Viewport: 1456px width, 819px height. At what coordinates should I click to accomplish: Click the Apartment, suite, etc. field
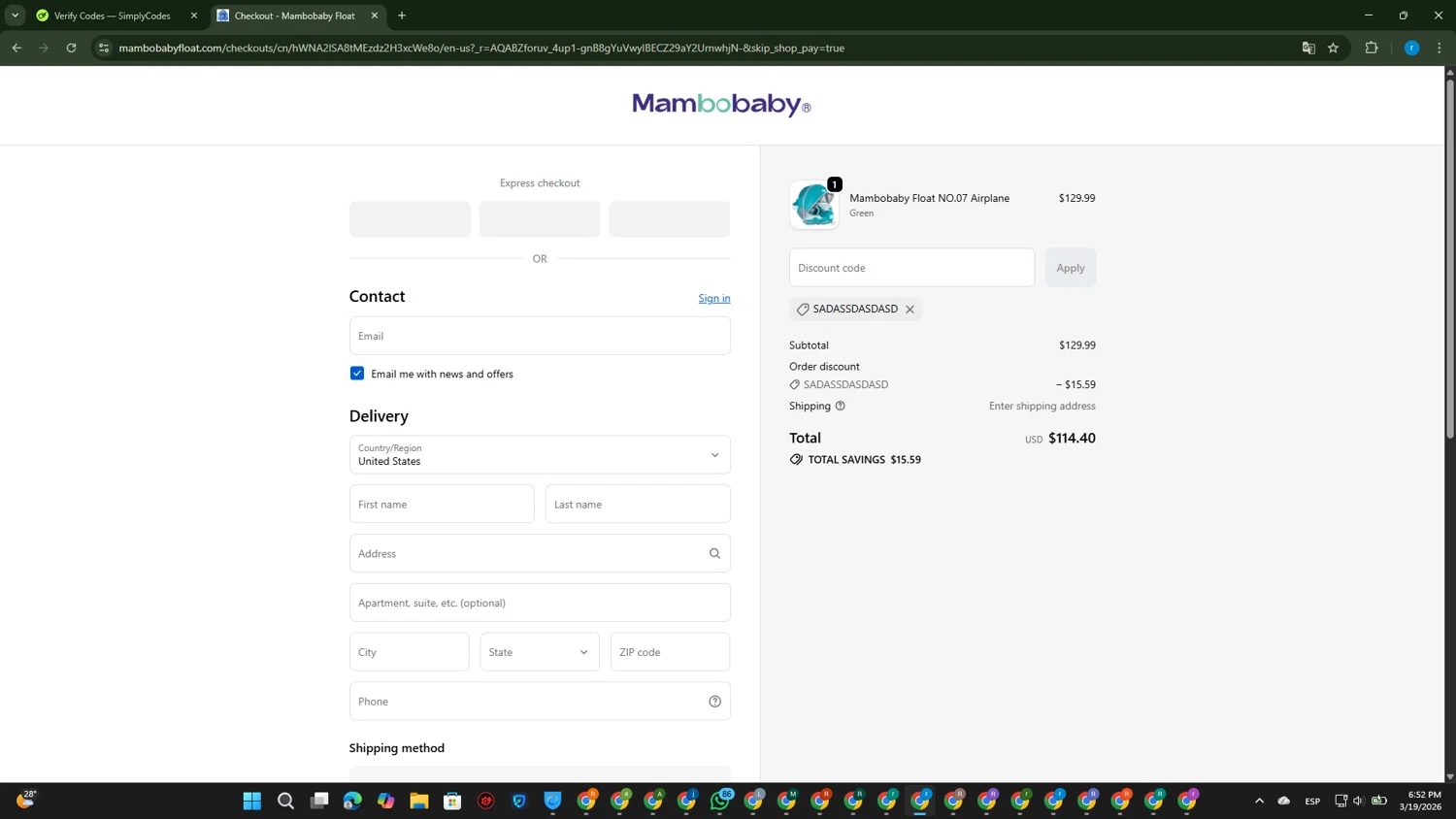coord(540,603)
